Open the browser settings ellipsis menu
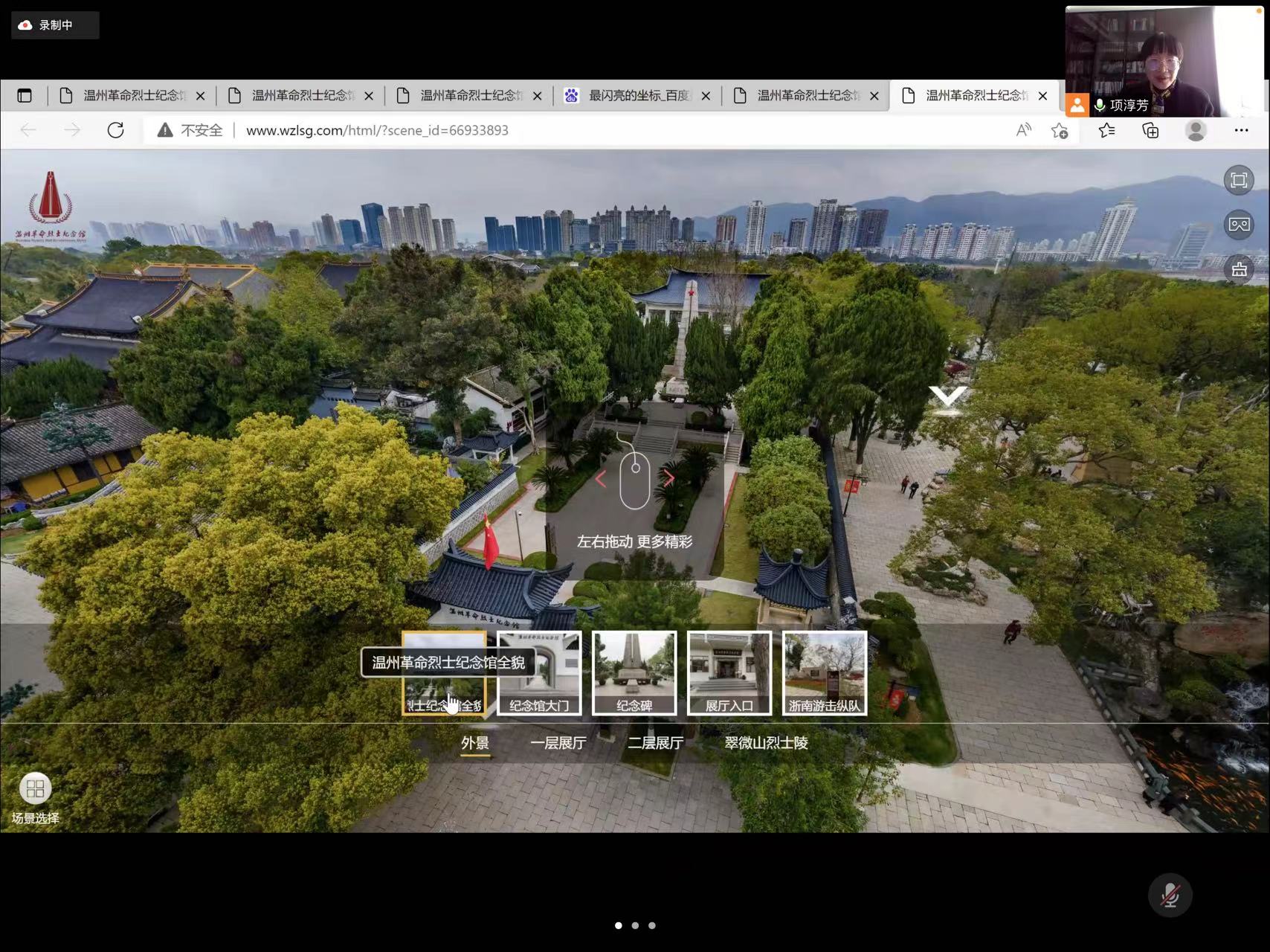The height and width of the screenshot is (952, 1270). coord(1241,130)
